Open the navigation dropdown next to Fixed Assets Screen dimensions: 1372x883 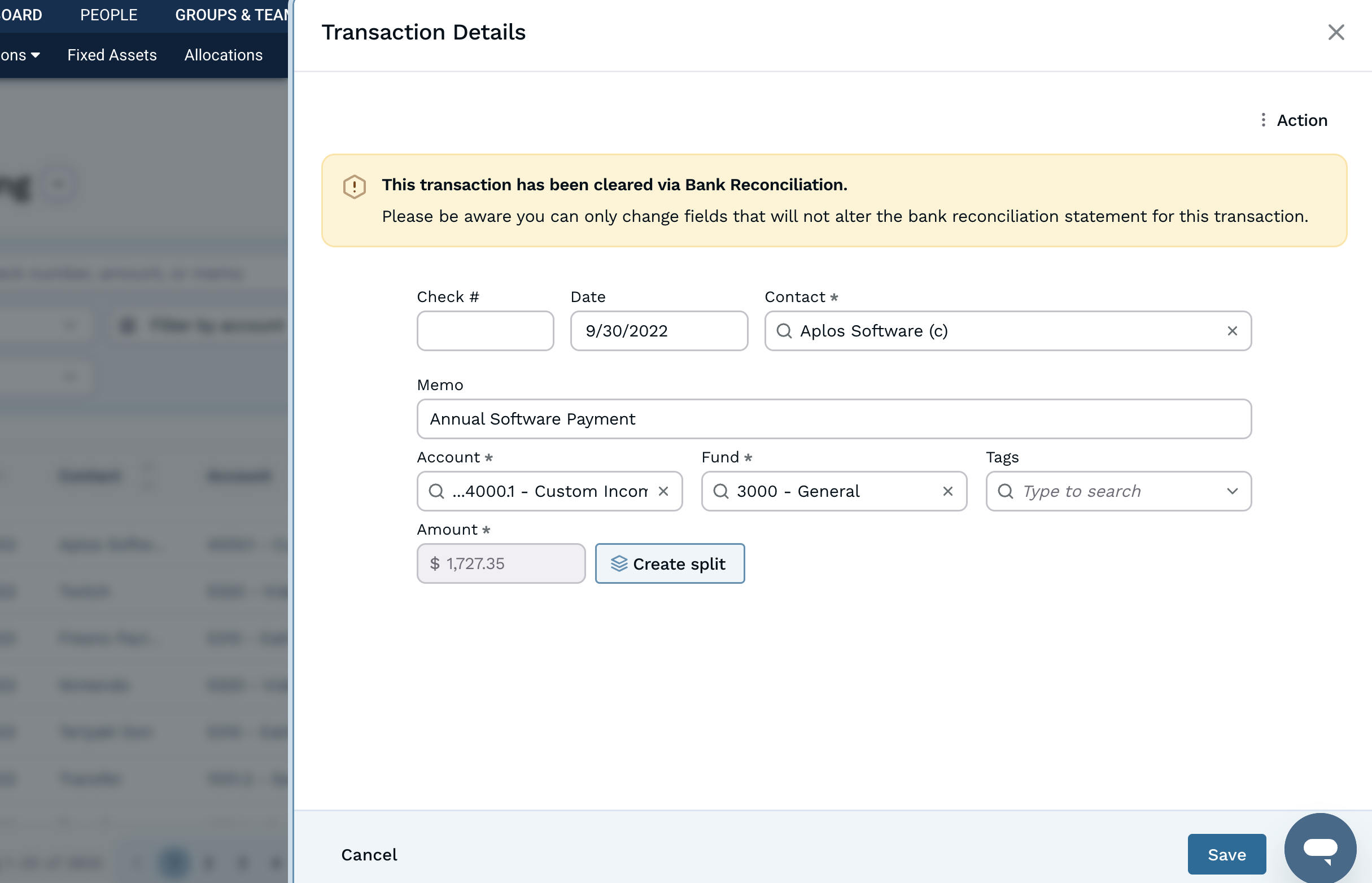36,54
